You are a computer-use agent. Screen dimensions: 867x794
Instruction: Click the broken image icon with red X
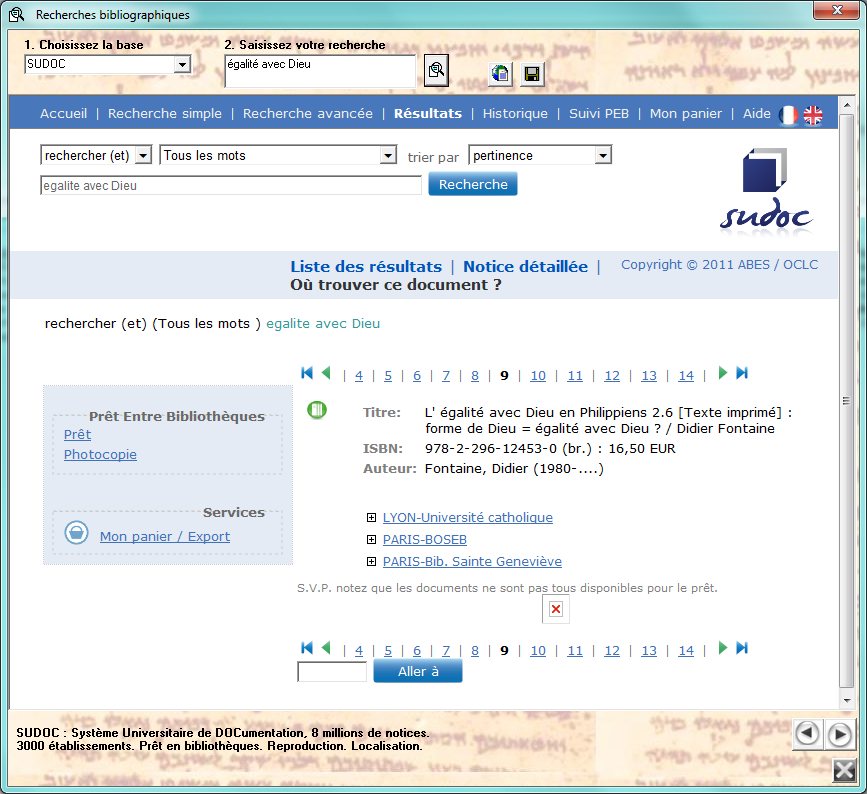coord(556,609)
